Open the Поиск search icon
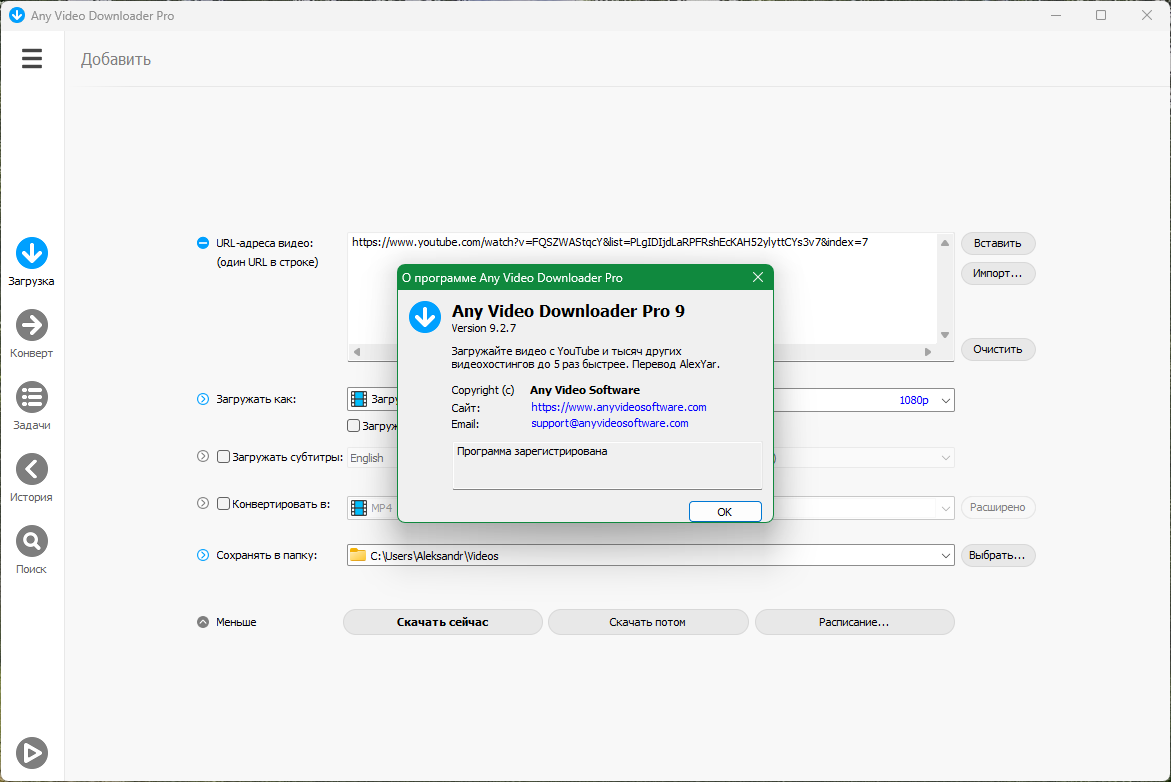Viewport: 1171px width, 782px height. pos(31,541)
